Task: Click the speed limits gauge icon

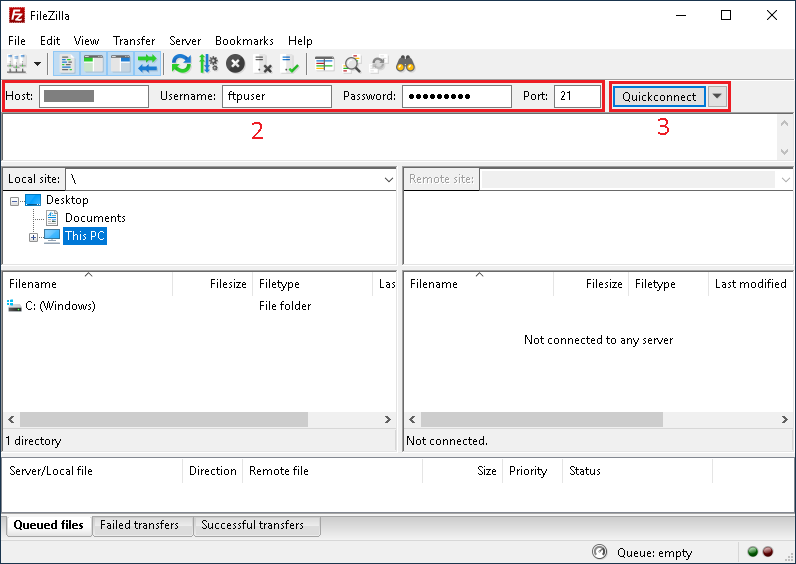Action: 599,552
